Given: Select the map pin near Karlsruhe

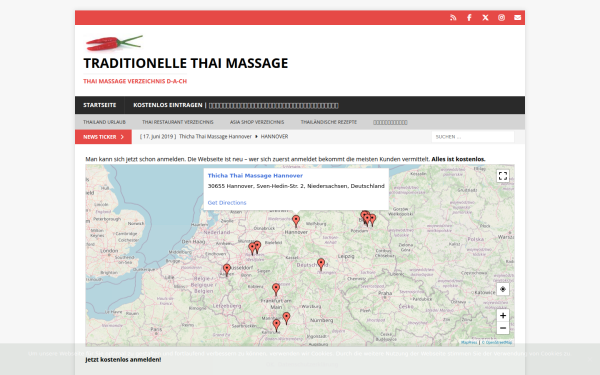Looking at the screenshot, I should click(x=276, y=325).
